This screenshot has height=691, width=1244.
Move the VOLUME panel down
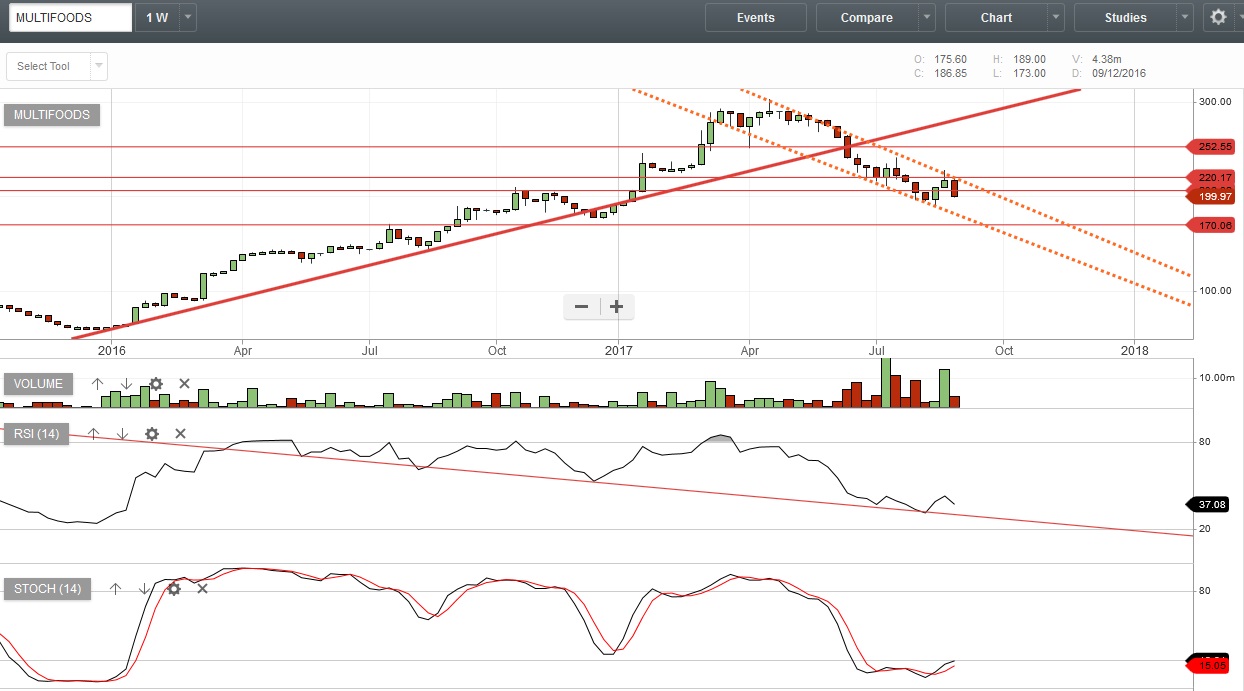(x=126, y=384)
